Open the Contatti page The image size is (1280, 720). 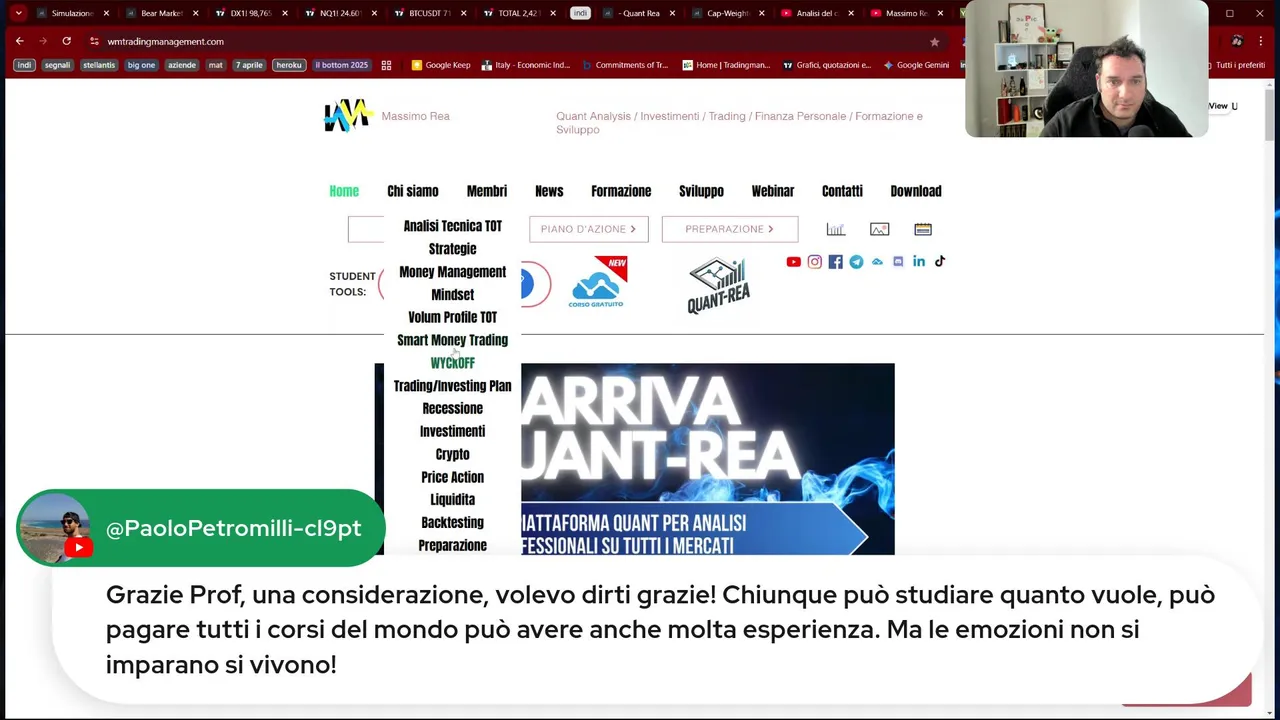842,191
